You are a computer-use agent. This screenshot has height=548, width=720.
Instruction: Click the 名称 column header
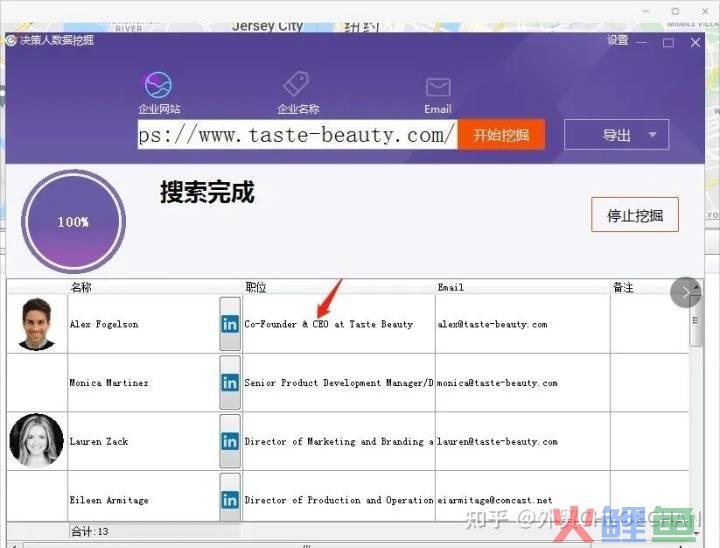(81, 287)
